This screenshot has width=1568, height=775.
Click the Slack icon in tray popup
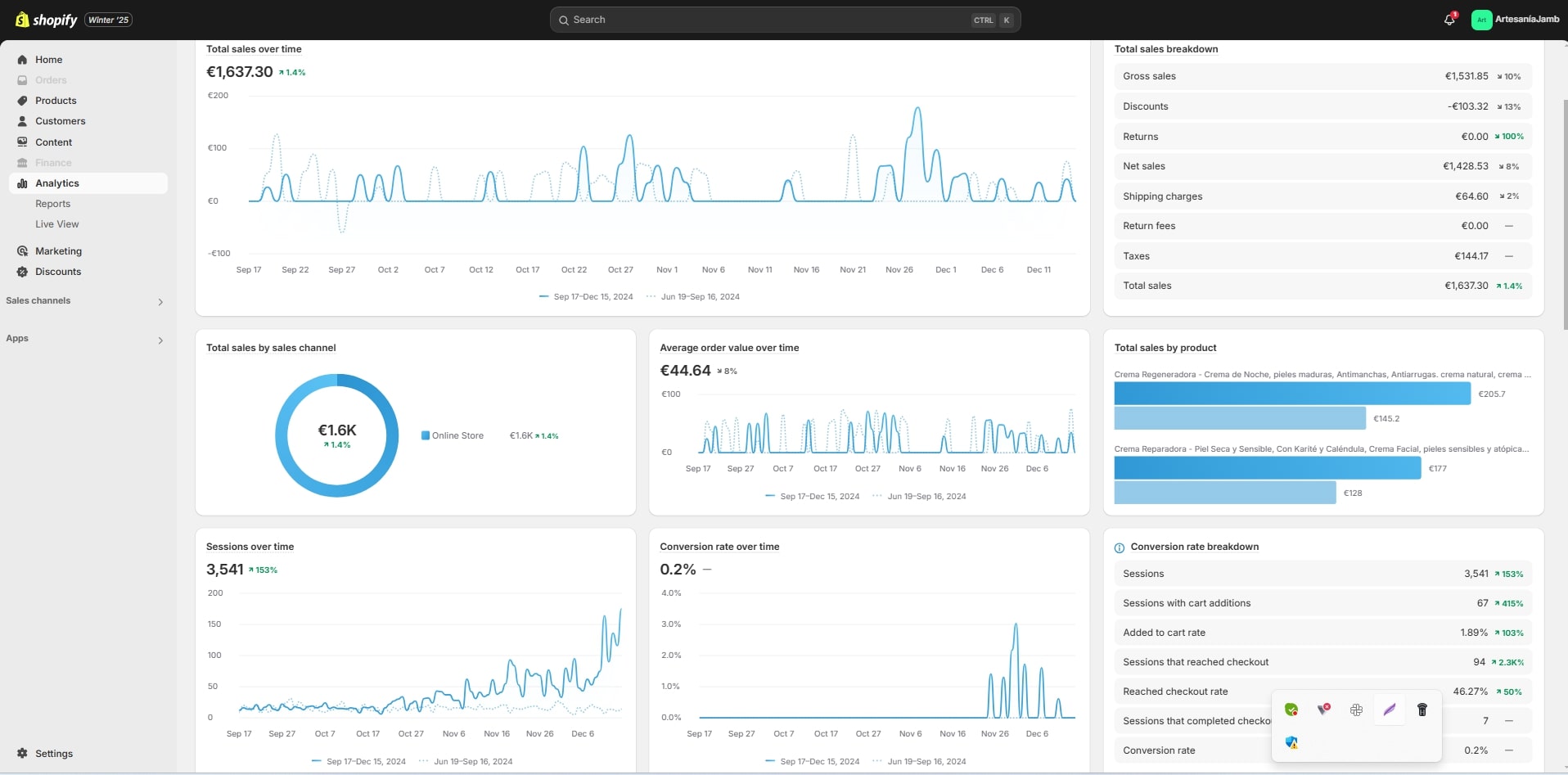click(1356, 710)
